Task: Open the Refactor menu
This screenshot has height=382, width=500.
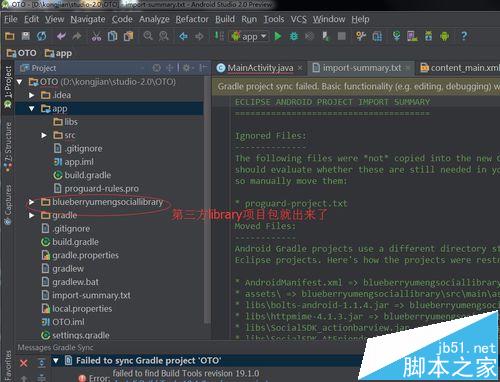Action: [192, 19]
